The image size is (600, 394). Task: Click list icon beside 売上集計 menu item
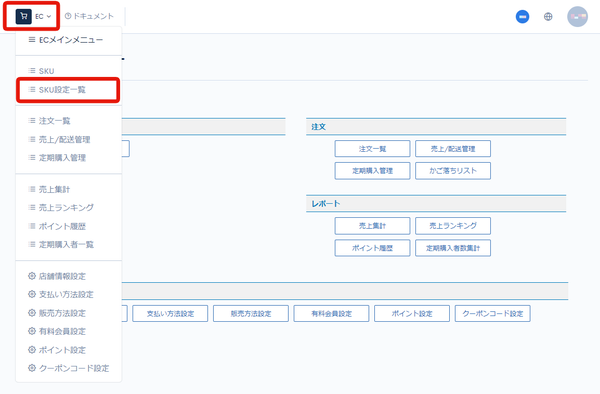[32, 189]
